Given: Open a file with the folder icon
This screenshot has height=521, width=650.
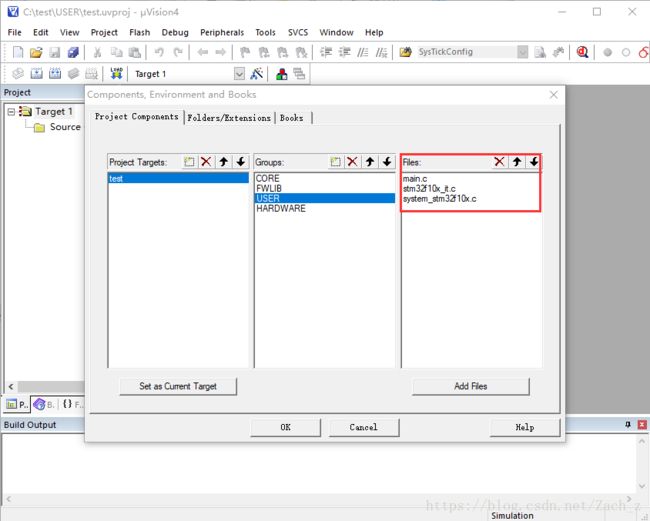Looking at the screenshot, I should [x=36, y=52].
